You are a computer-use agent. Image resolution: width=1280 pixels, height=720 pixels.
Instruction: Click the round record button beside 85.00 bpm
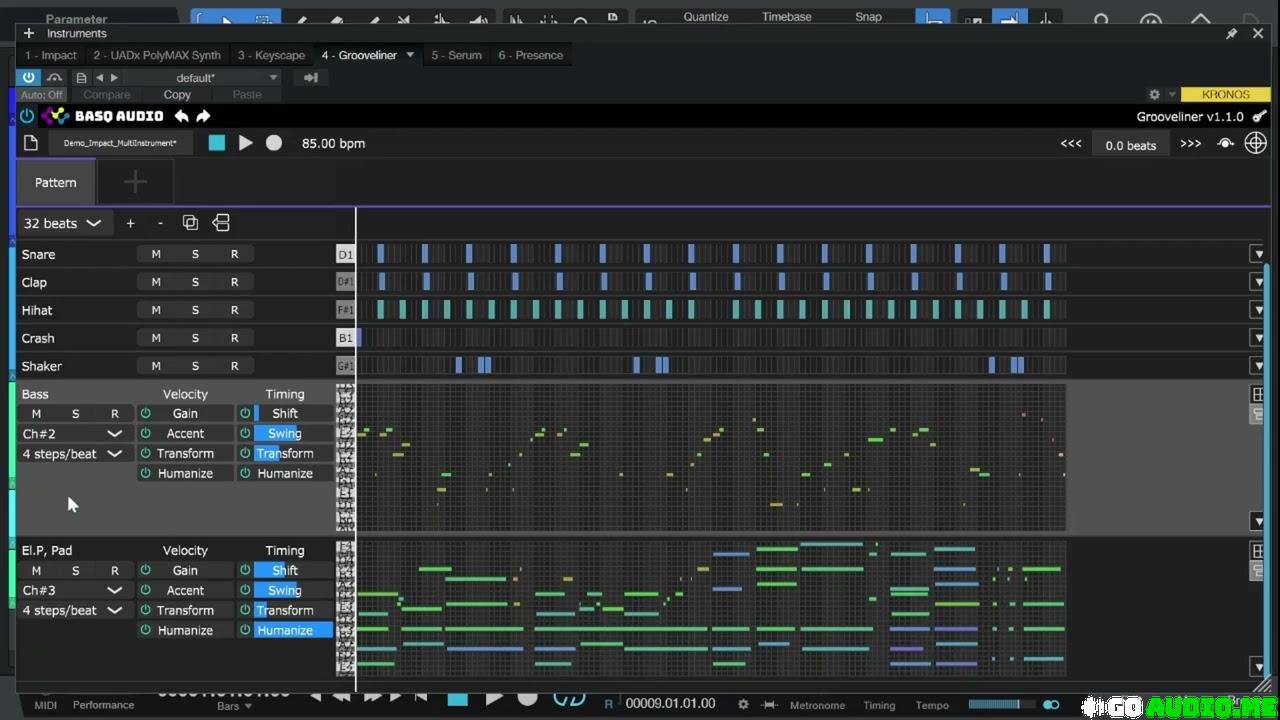coord(274,143)
